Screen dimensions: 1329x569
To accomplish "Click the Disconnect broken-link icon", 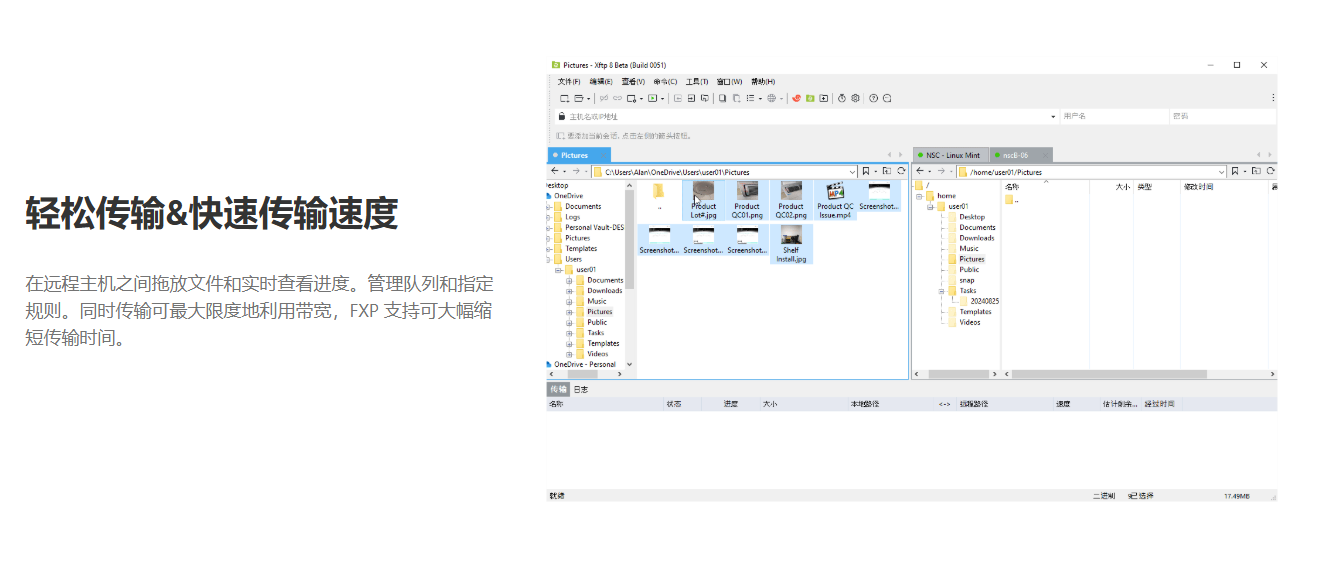I will [604, 98].
